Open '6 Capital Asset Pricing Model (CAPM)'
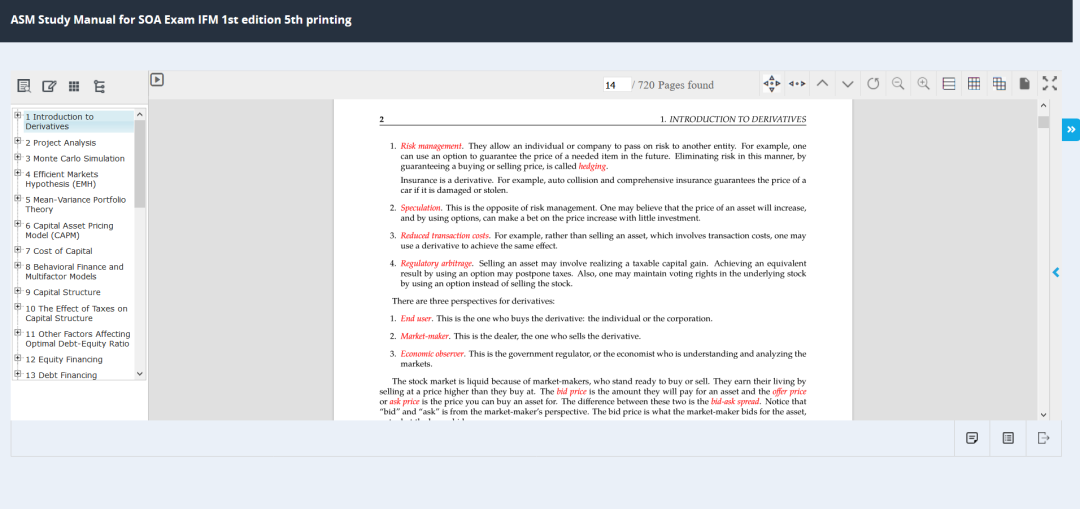Screen dimensions: 1080x509 pos(70,231)
